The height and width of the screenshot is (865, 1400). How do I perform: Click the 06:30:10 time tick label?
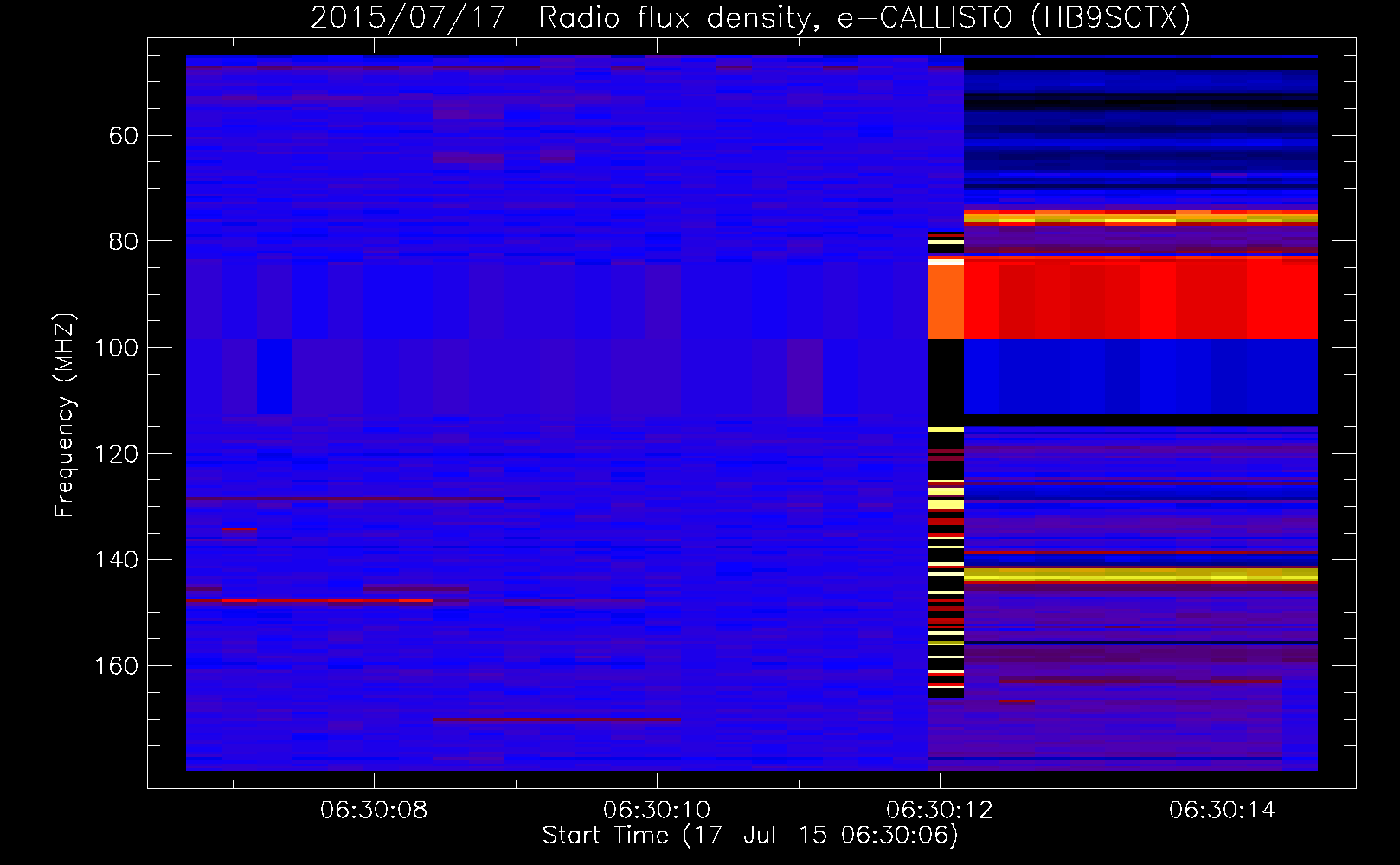(657, 811)
